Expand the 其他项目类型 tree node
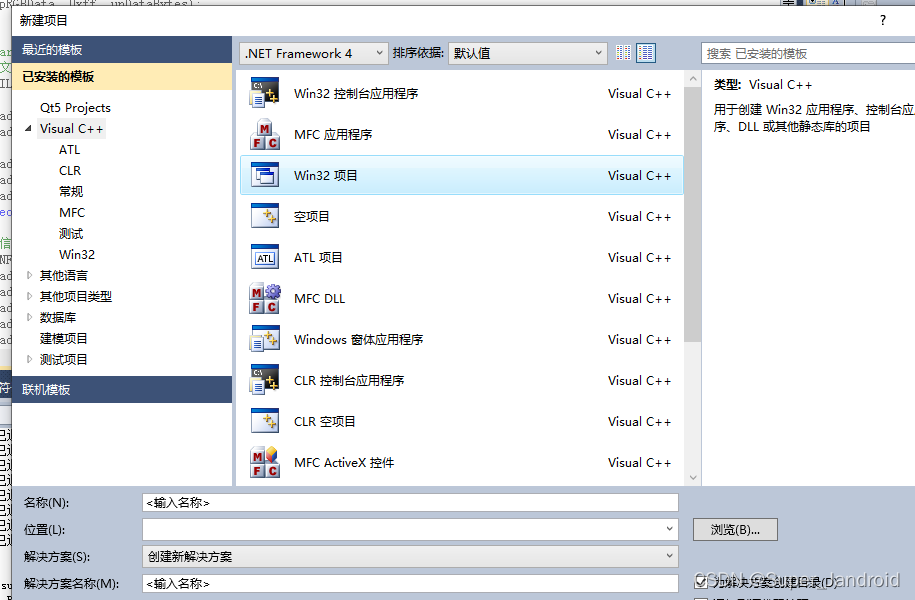The image size is (915, 600). pos(29,296)
